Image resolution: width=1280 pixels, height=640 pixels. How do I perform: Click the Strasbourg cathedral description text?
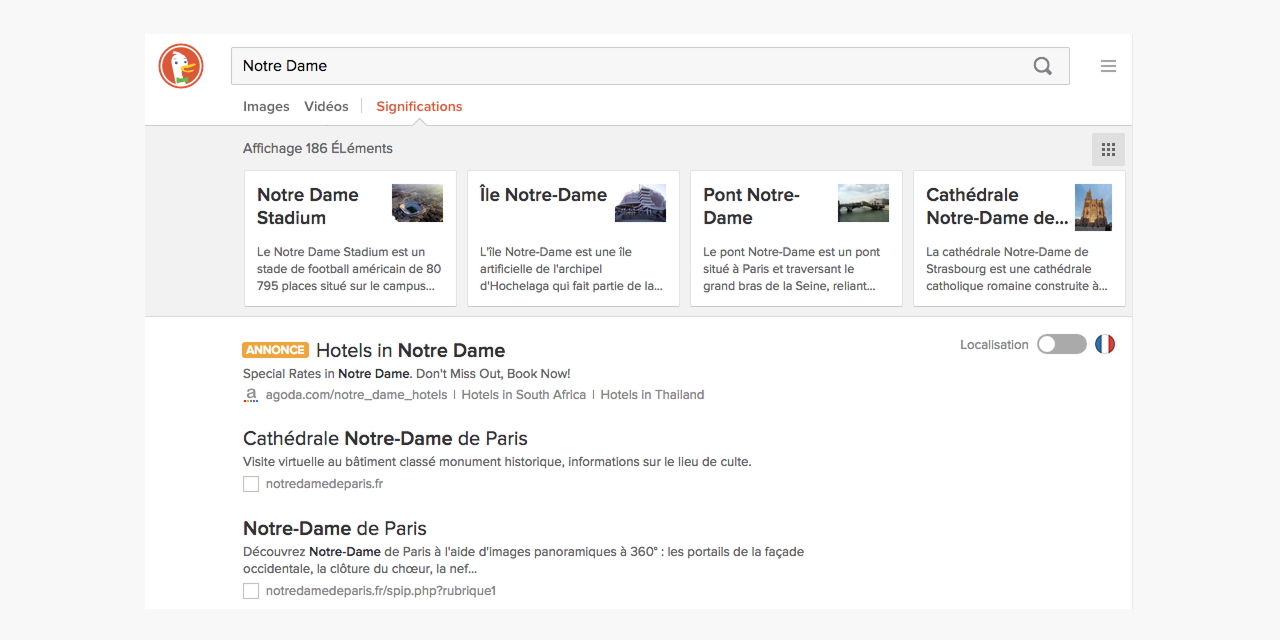1016,269
